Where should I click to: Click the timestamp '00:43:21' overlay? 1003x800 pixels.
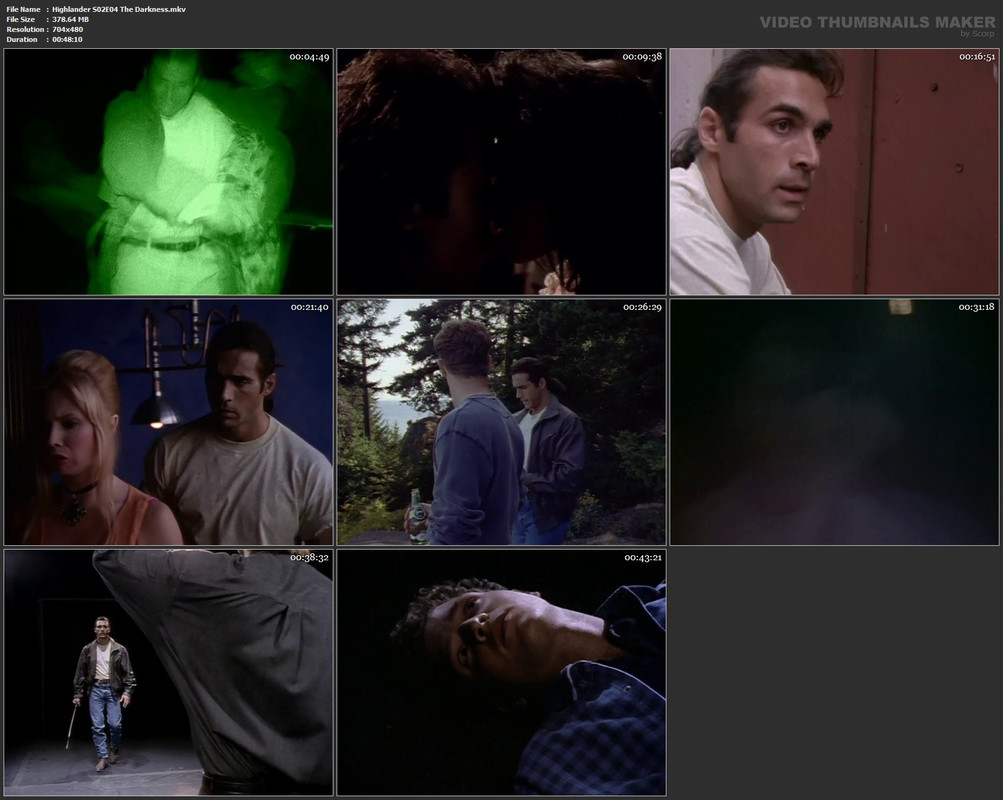pos(643,558)
